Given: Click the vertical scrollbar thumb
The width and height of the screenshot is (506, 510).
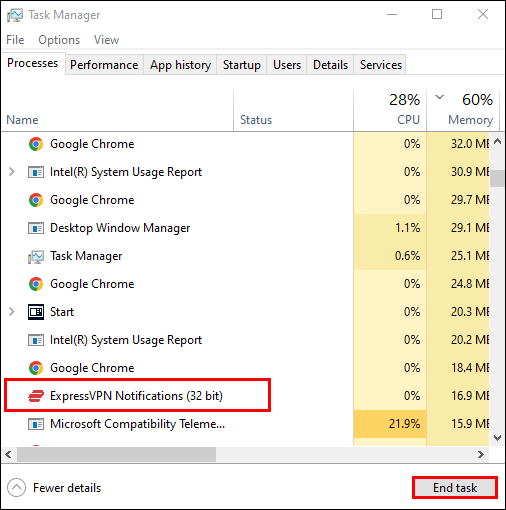Looking at the screenshot, I should (x=497, y=179).
